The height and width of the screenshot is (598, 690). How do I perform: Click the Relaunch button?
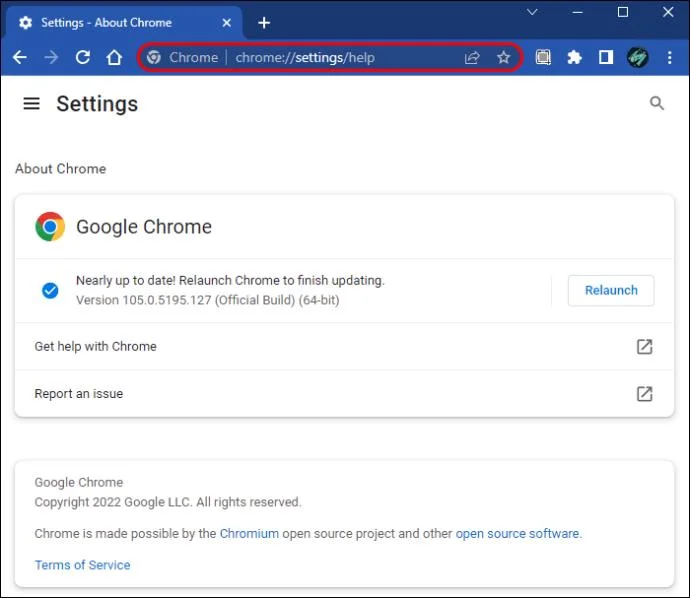point(611,290)
